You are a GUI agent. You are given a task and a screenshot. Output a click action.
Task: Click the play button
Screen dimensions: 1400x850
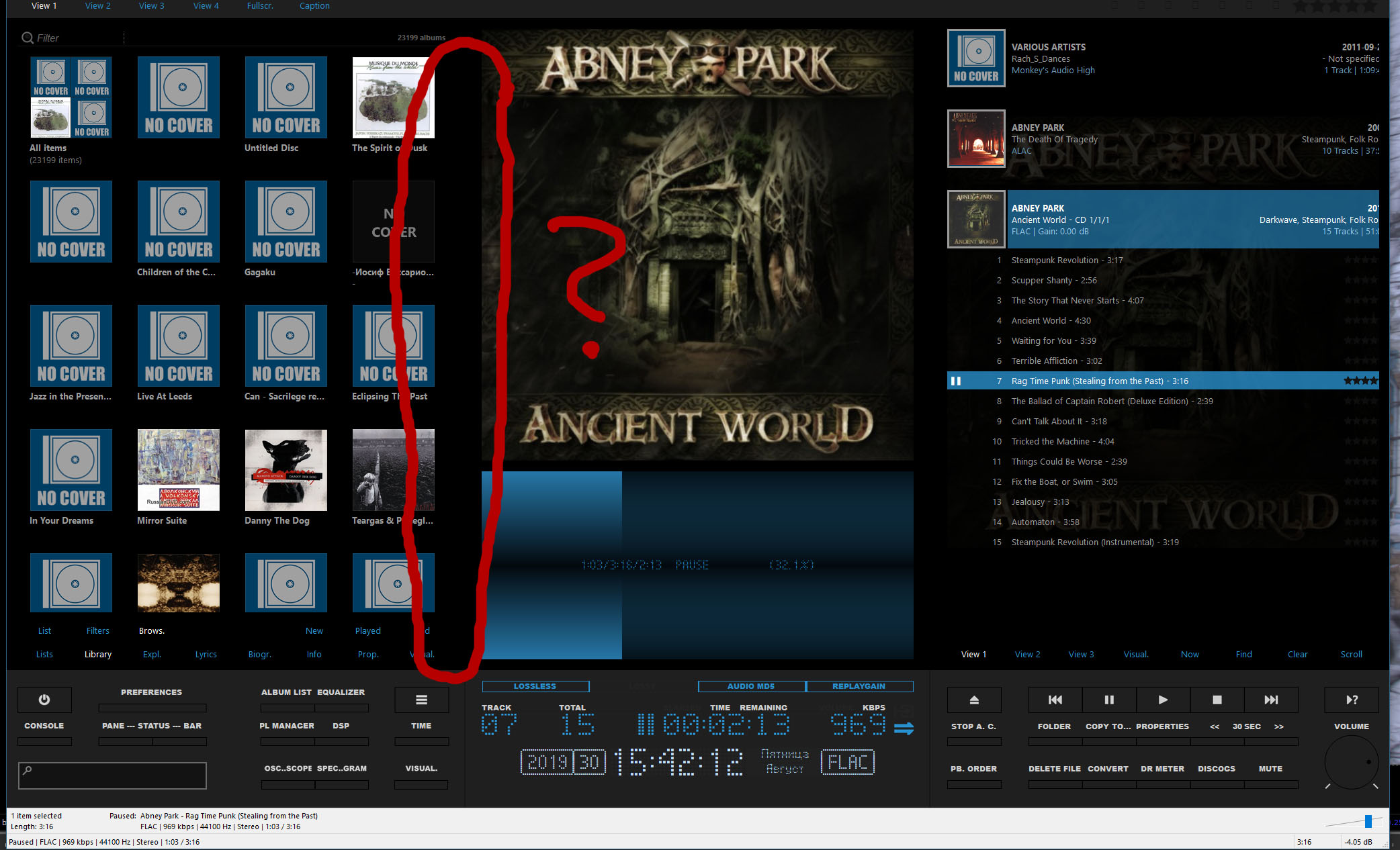pos(1163,700)
